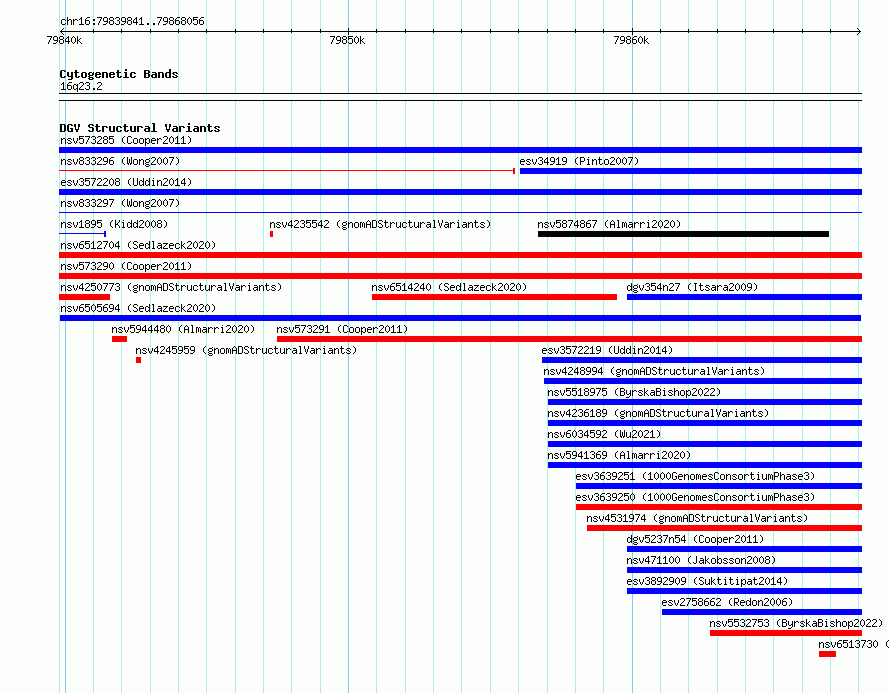Screen dimensions: 890x693
Task: Select esv3892909 (Suktitipat2014) label
Action: [707, 581]
